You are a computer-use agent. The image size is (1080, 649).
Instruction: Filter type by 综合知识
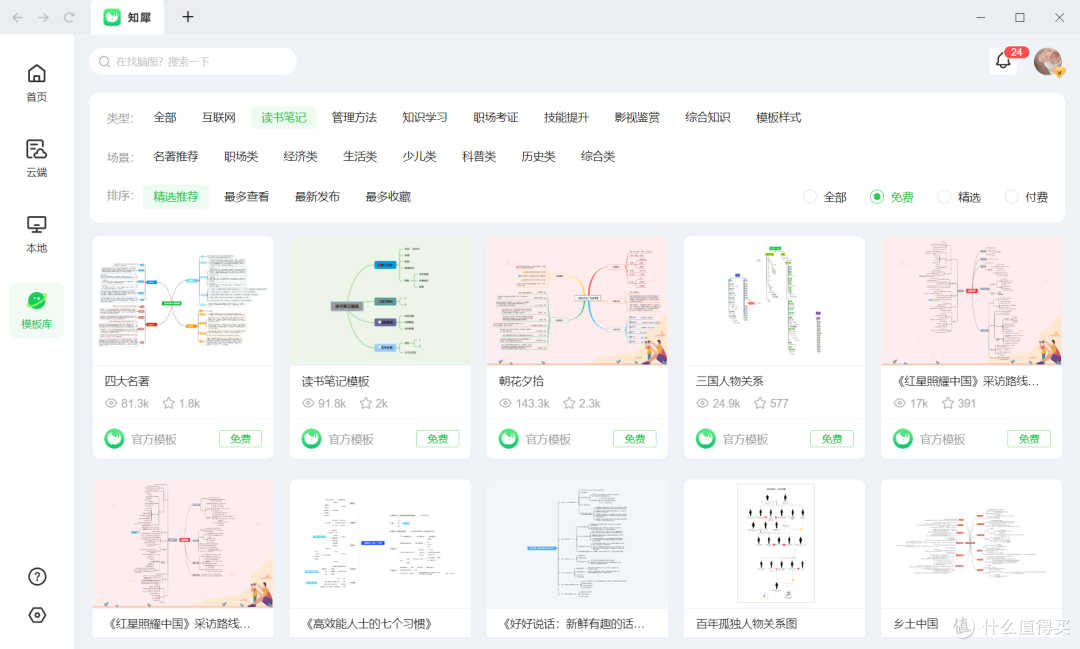[707, 118]
